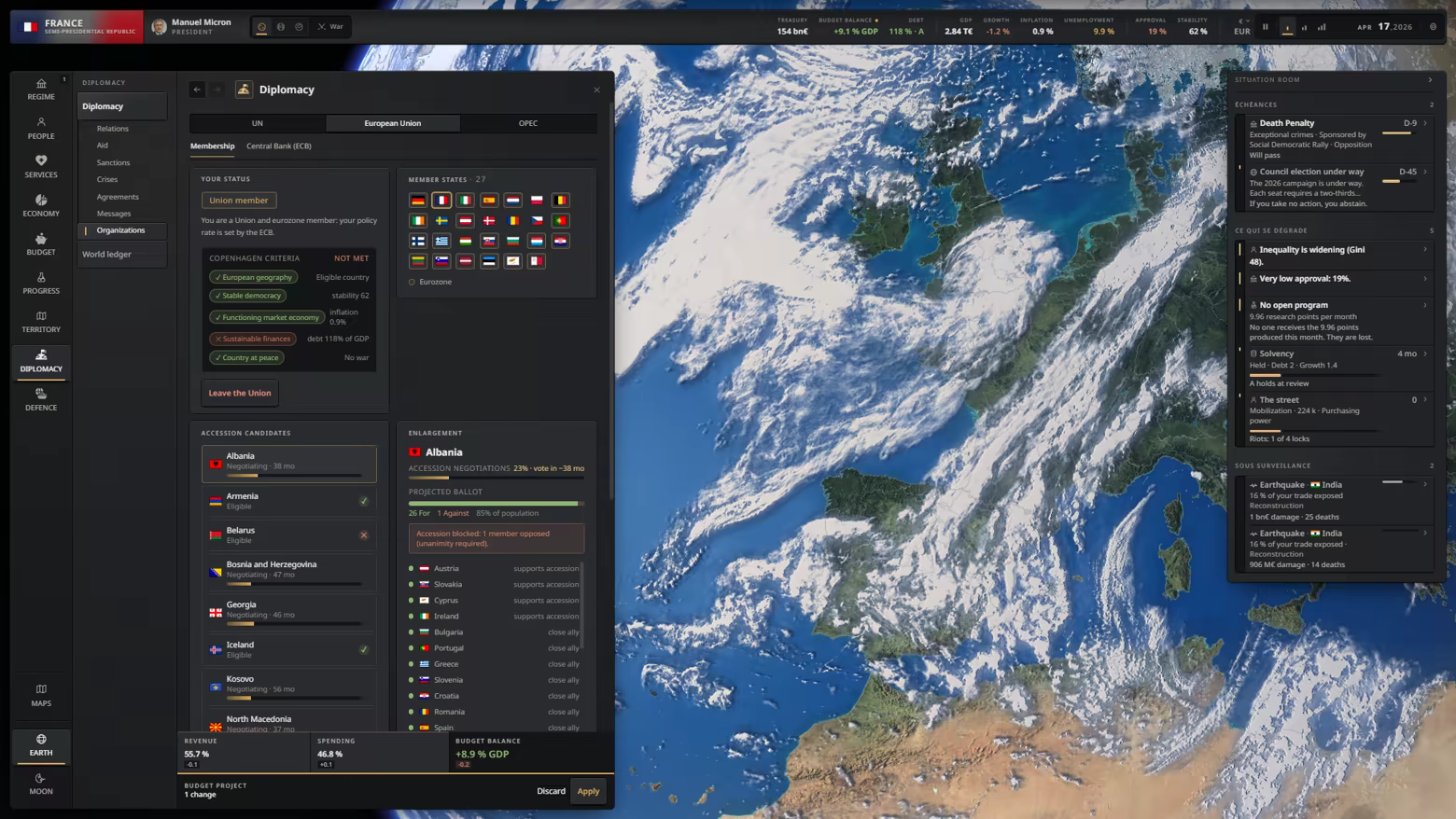Switch to the UN tab
1456x819 pixels.
pyautogui.click(x=258, y=123)
